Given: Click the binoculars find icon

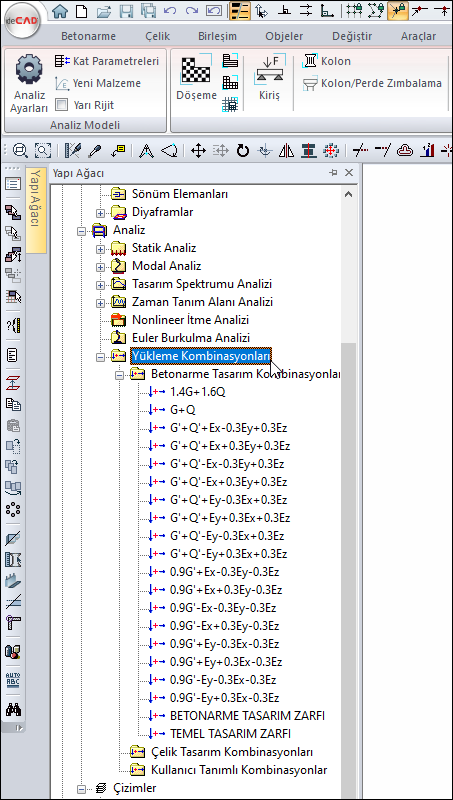Looking at the screenshot, I should pyautogui.click(x=13, y=710).
